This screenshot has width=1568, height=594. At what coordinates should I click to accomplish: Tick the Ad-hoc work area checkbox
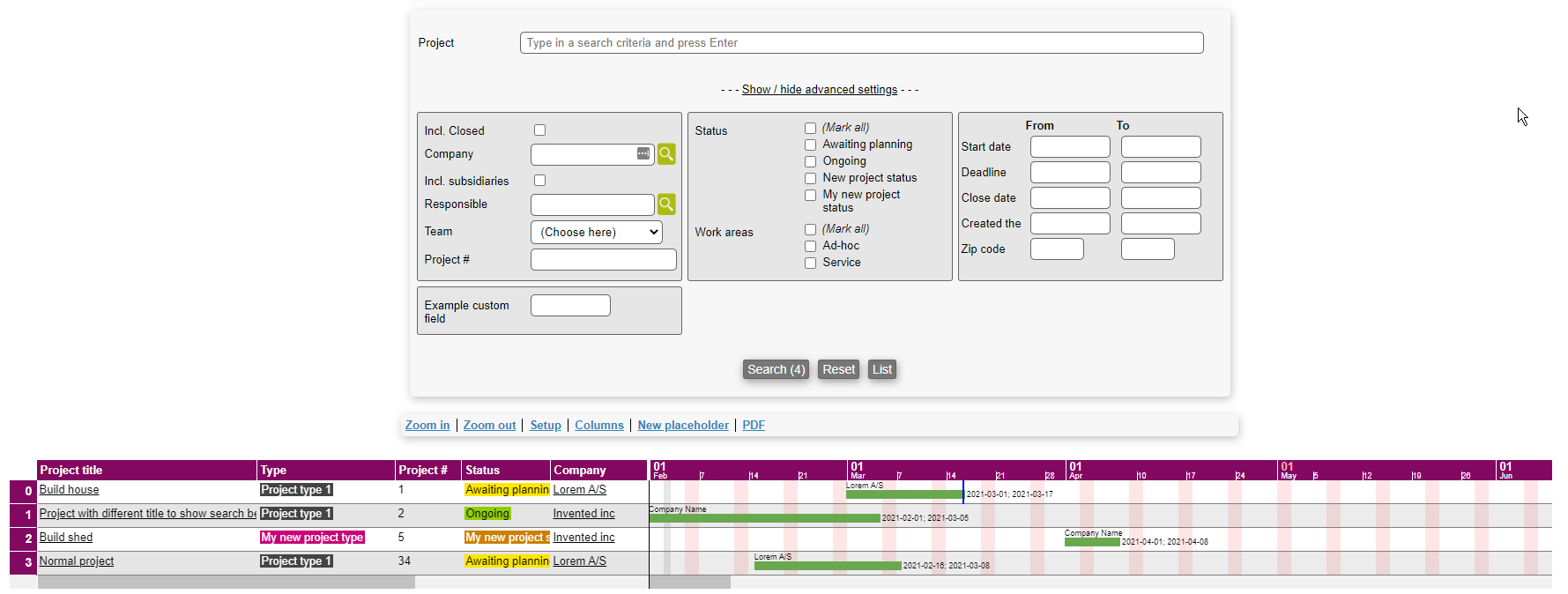pyautogui.click(x=810, y=247)
